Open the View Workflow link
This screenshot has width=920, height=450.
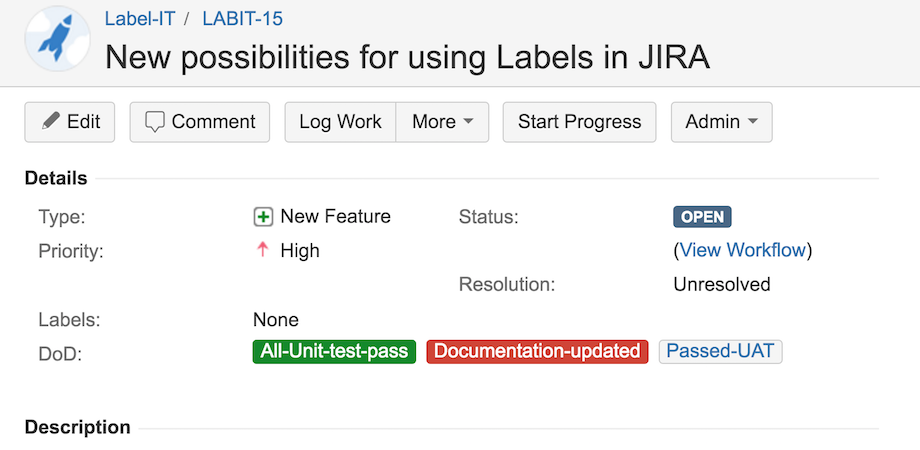click(x=743, y=250)
